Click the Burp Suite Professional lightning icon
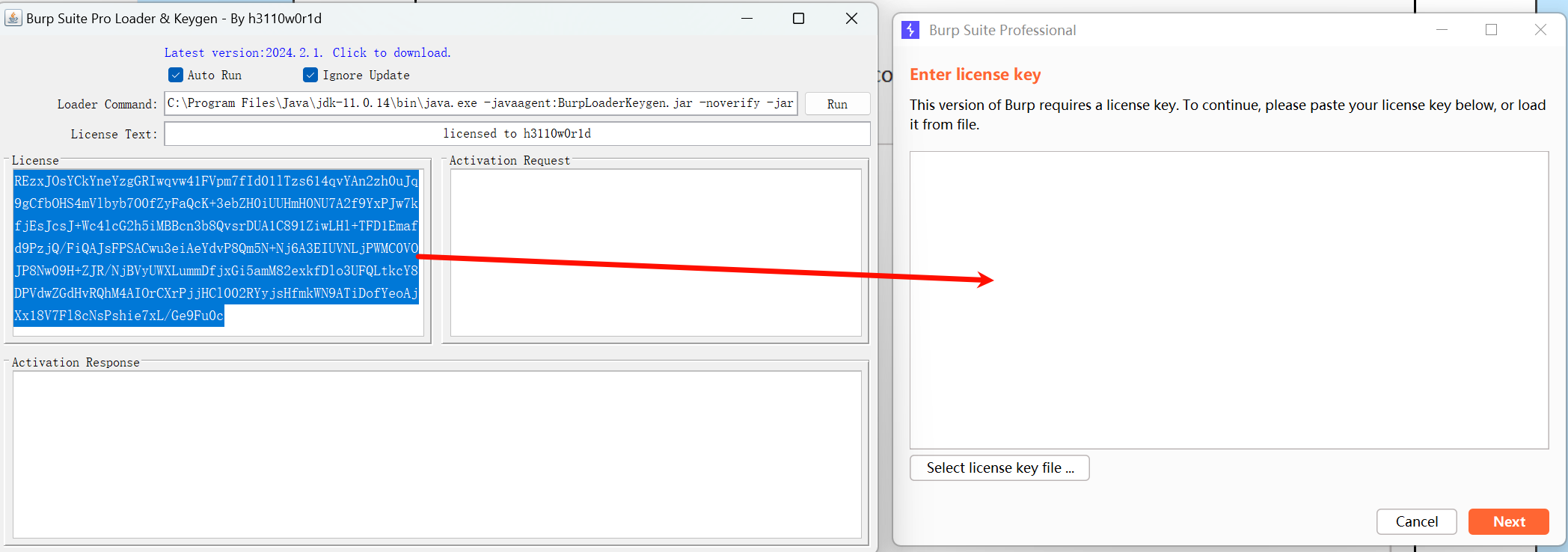Screen dimensions: 1568x552 click(x=910, y=30)
